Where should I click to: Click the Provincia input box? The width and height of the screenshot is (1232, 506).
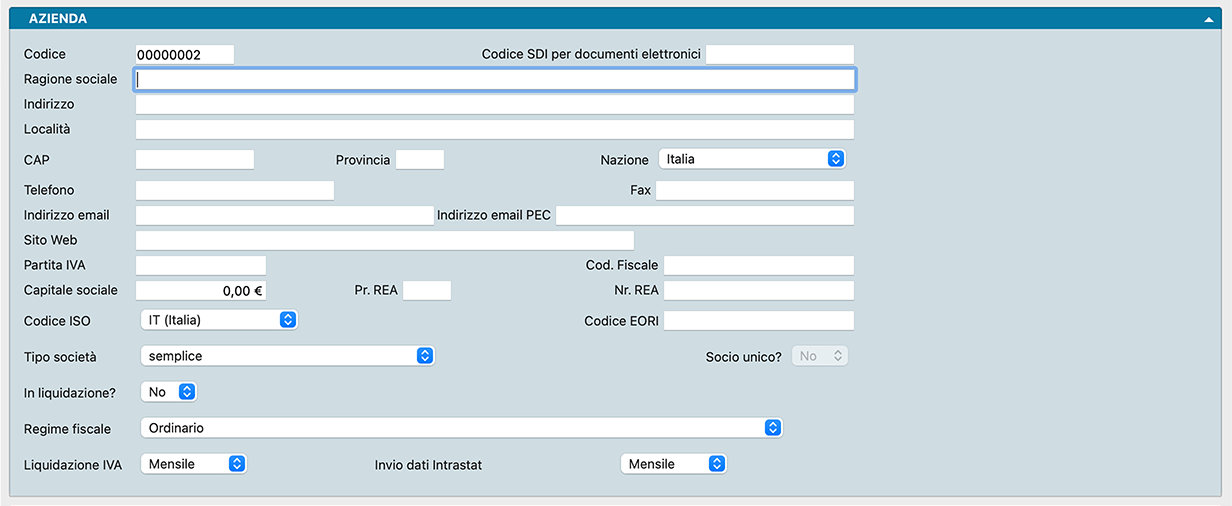point(420,159)
